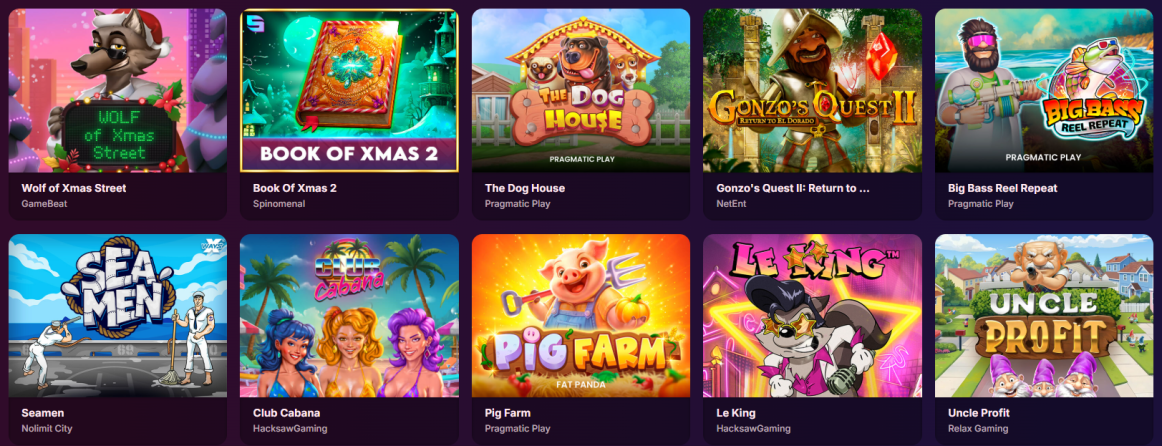This screenshot has height=446, width=1162.
Task: Click the xWays badge on Seamen tile
Action: 213,244
